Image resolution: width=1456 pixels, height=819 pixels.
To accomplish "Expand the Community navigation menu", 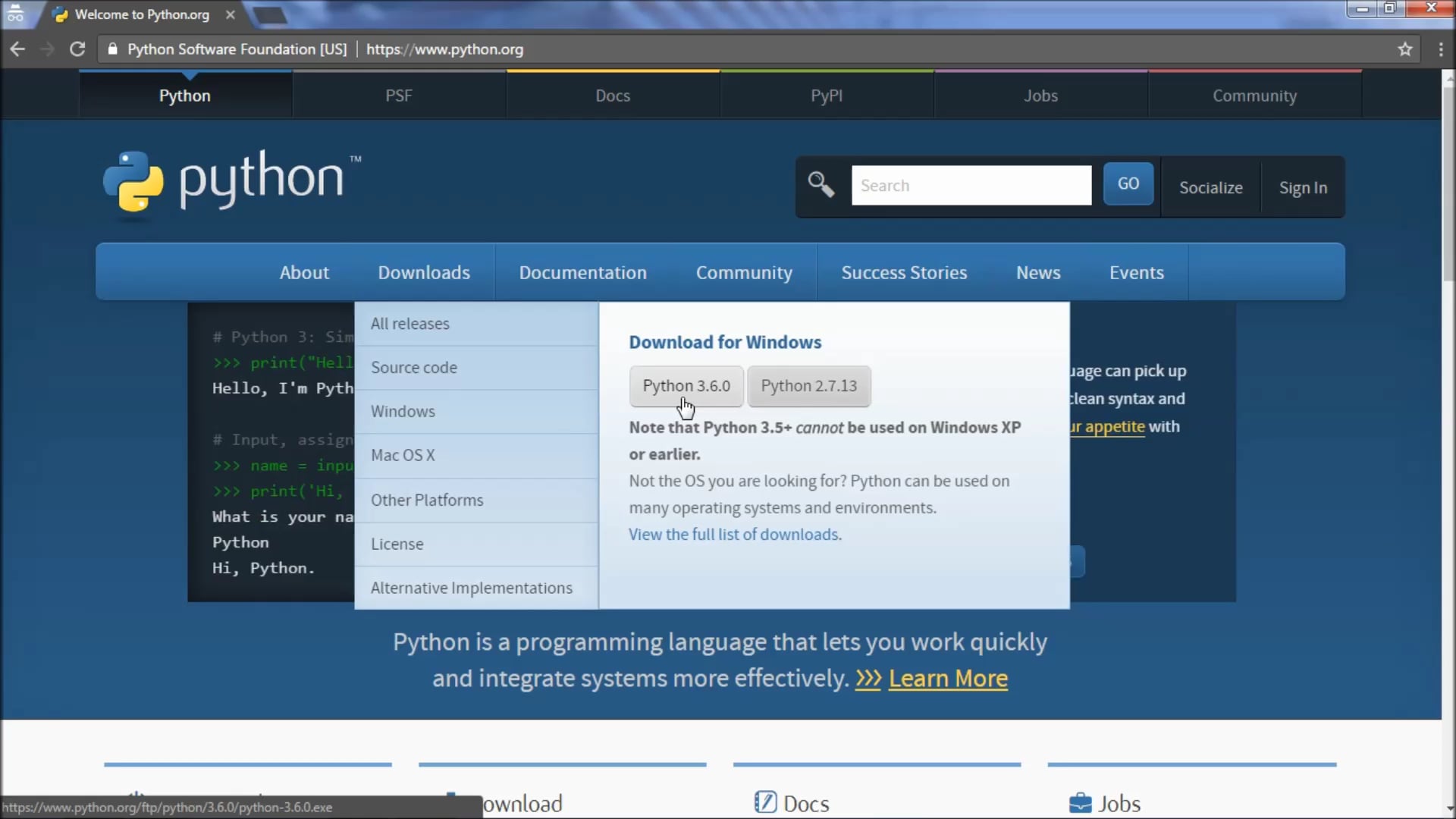I will [744, 272].
